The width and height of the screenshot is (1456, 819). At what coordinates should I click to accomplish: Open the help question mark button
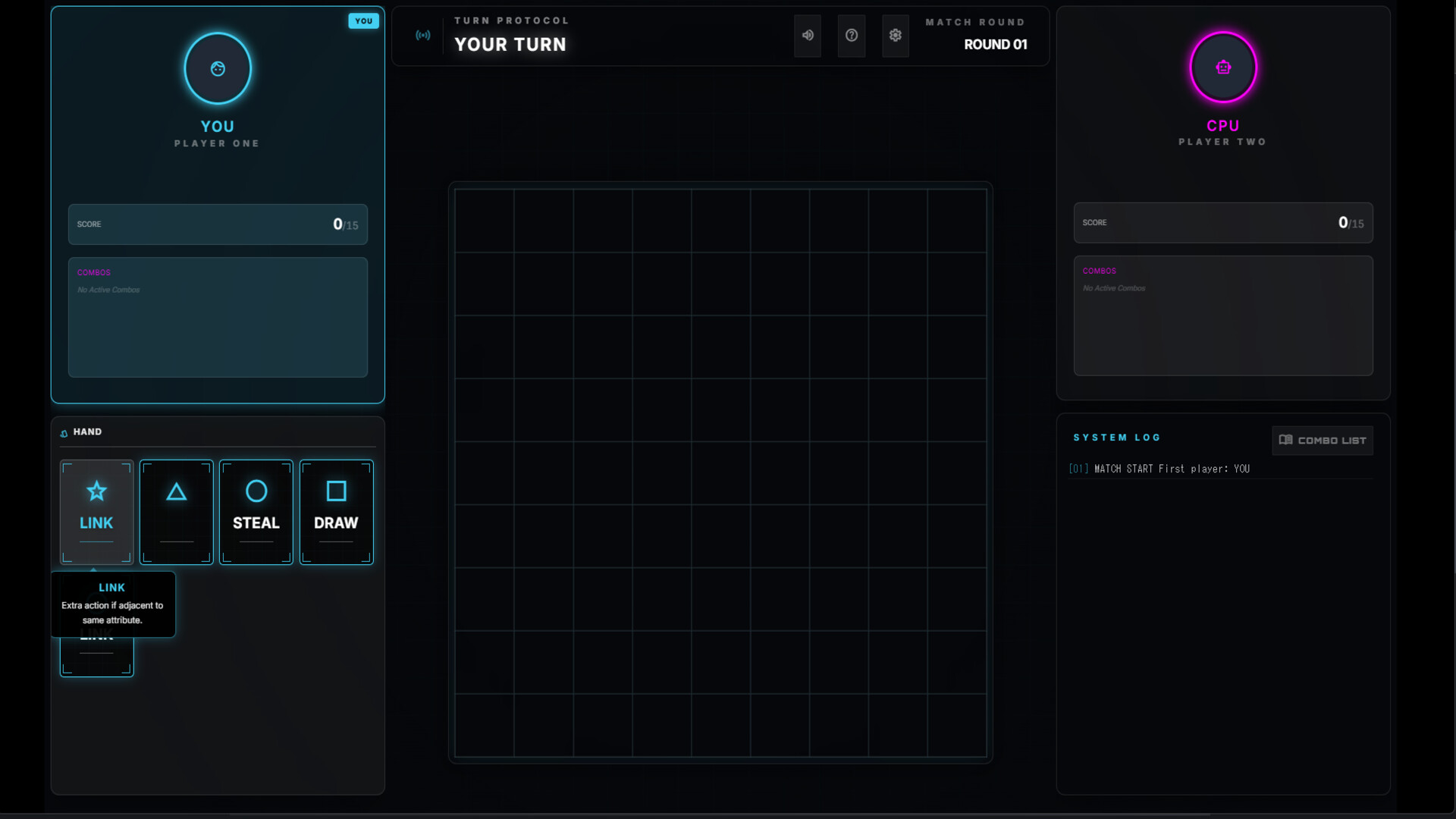[x=852, y=36]
